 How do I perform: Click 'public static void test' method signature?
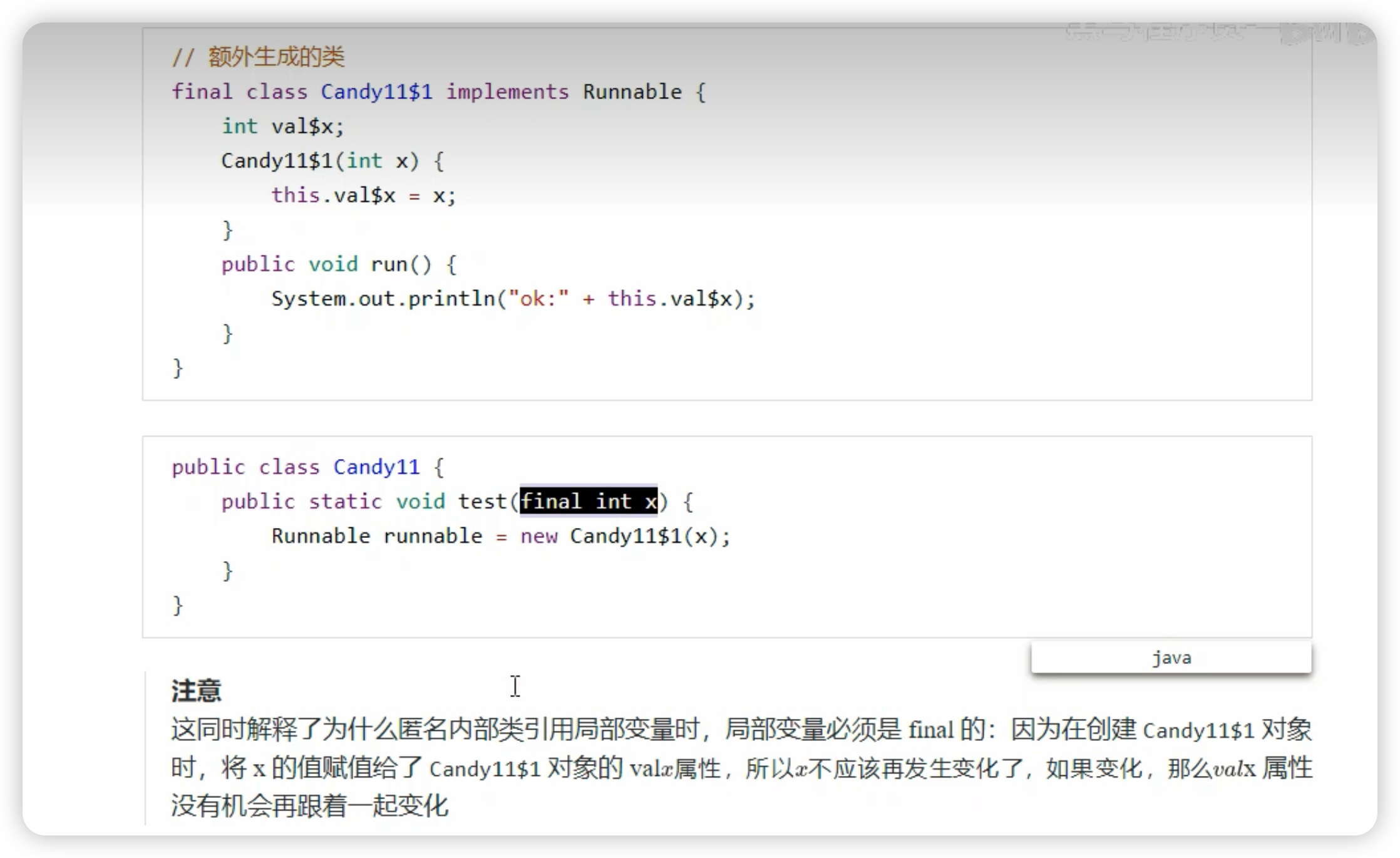click(x=457, y=502)
